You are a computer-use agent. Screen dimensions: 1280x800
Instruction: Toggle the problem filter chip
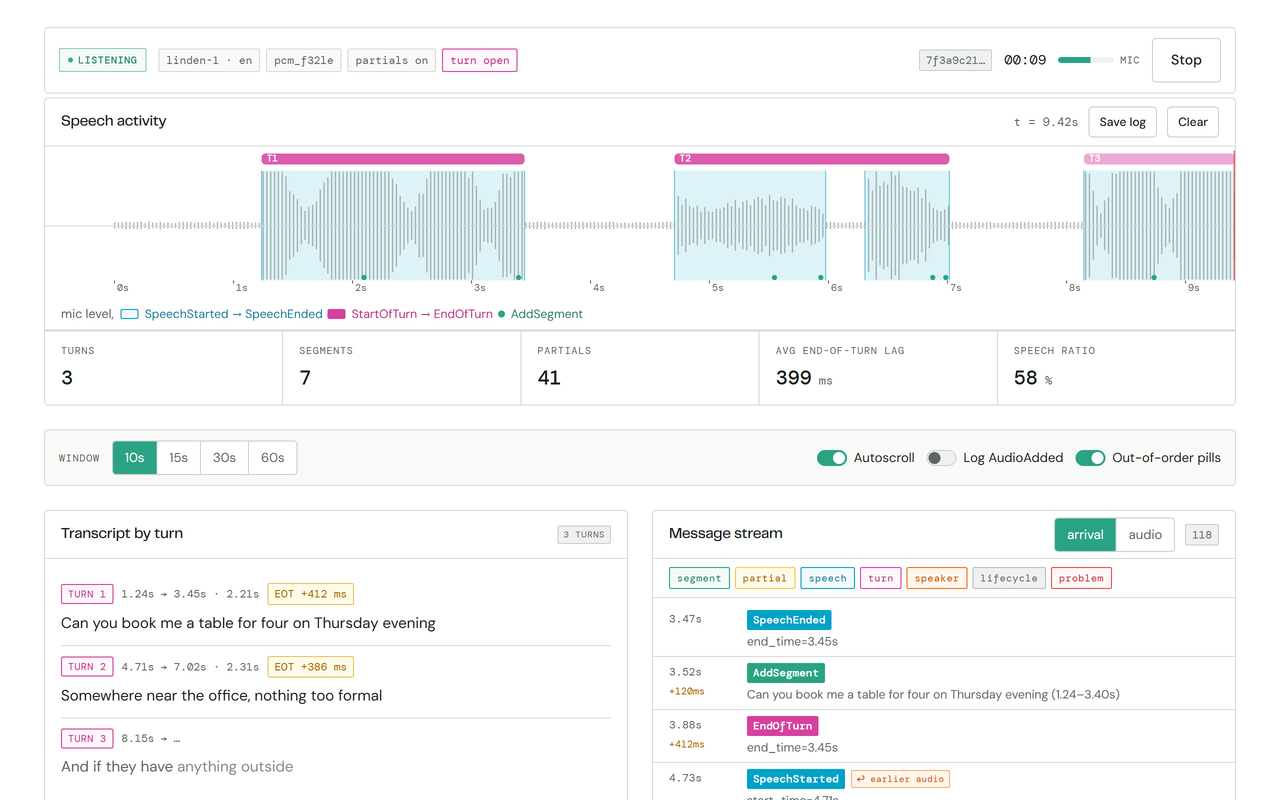[1081, 578]
